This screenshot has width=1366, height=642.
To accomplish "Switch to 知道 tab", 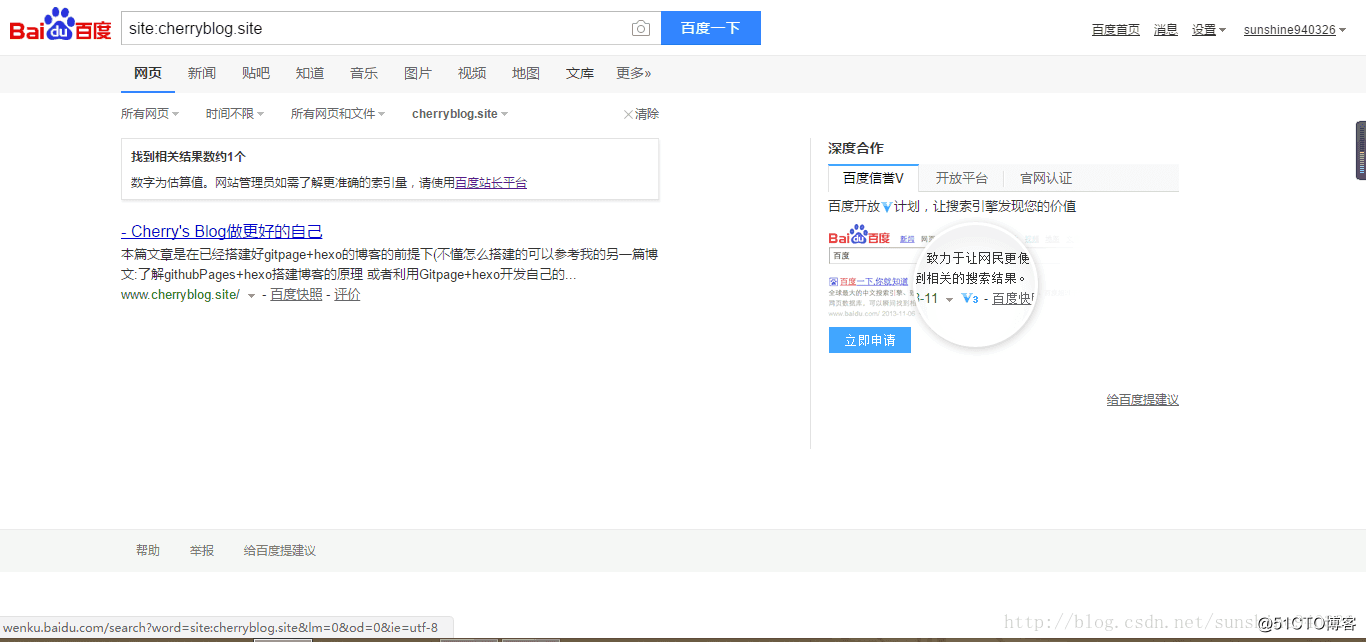I will pyautogui.click(x=310, y=73).
